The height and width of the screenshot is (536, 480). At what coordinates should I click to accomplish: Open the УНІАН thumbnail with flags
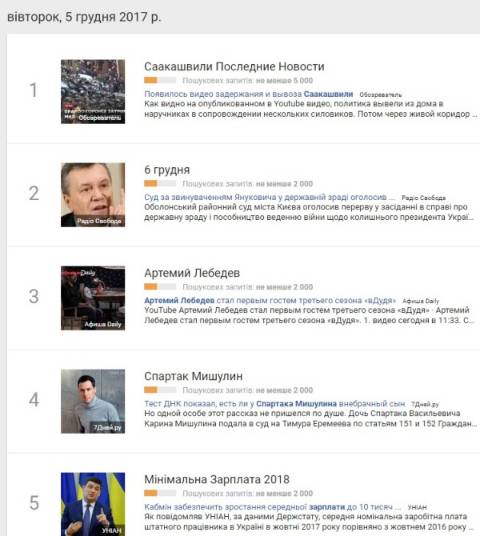click(x=93, y=504)
